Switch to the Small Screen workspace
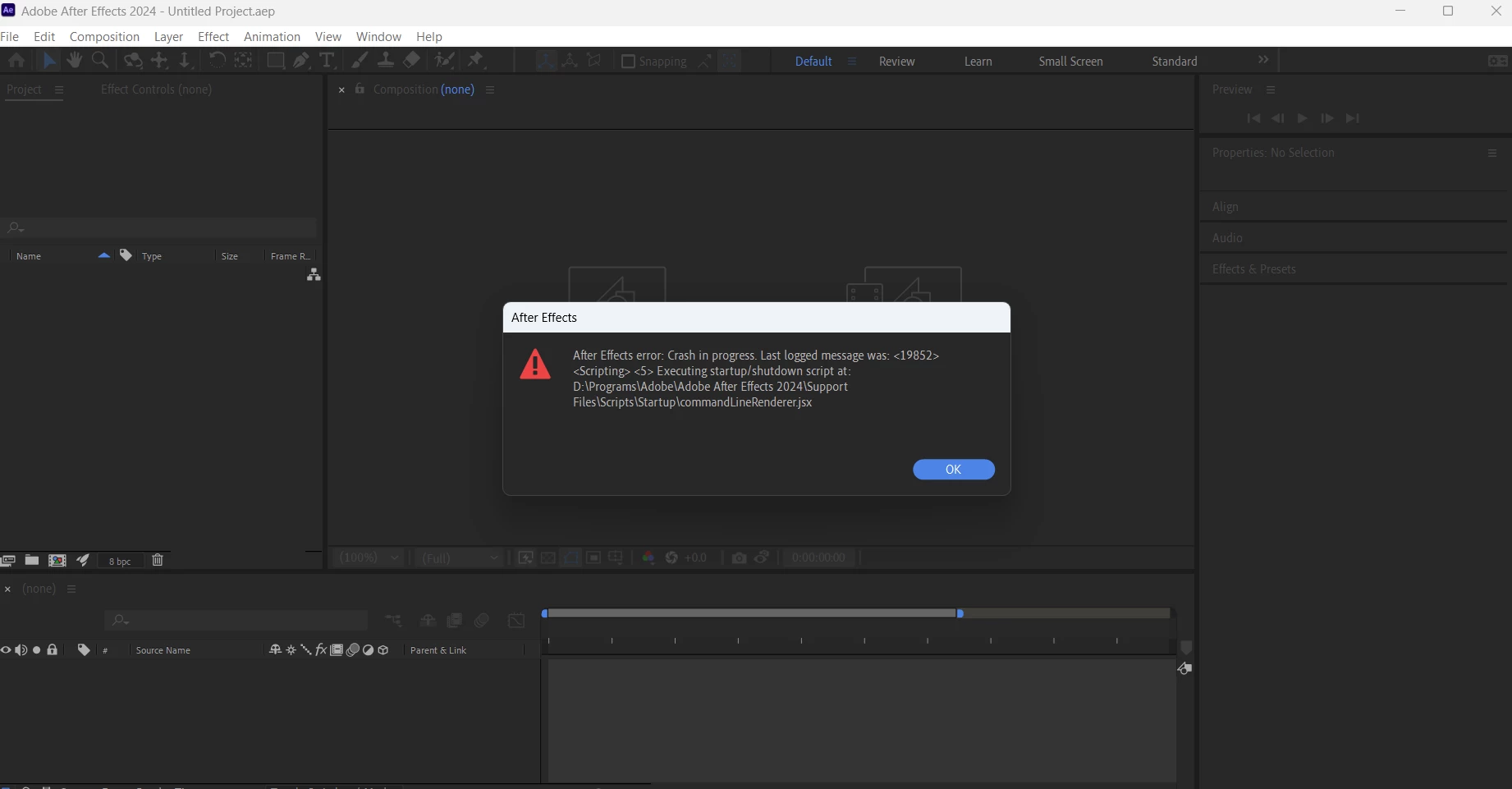Image resolution: width=1512 pixels, height=789 pixels. point(1070,62)
